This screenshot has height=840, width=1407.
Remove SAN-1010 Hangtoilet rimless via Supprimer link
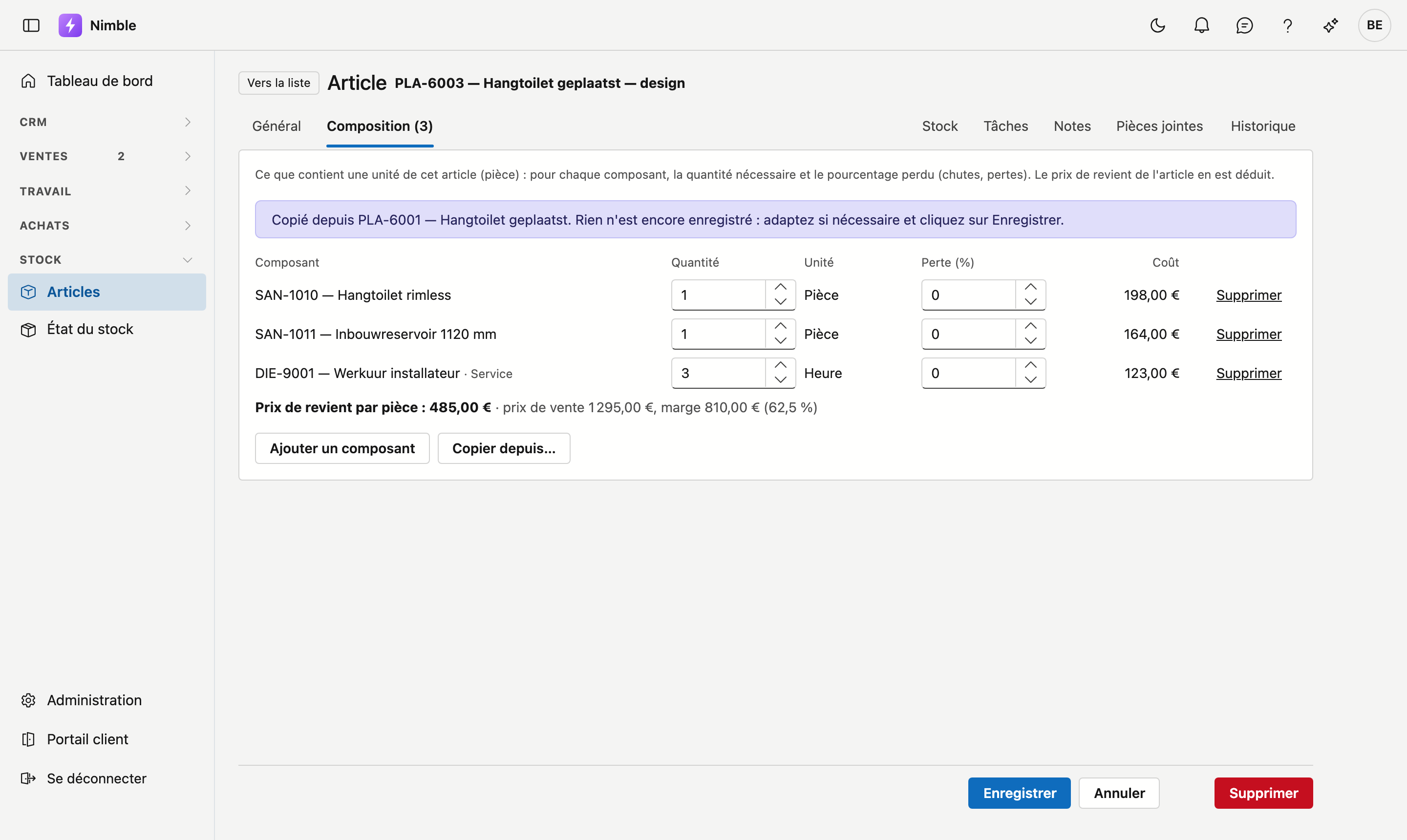click(1248, 295)
